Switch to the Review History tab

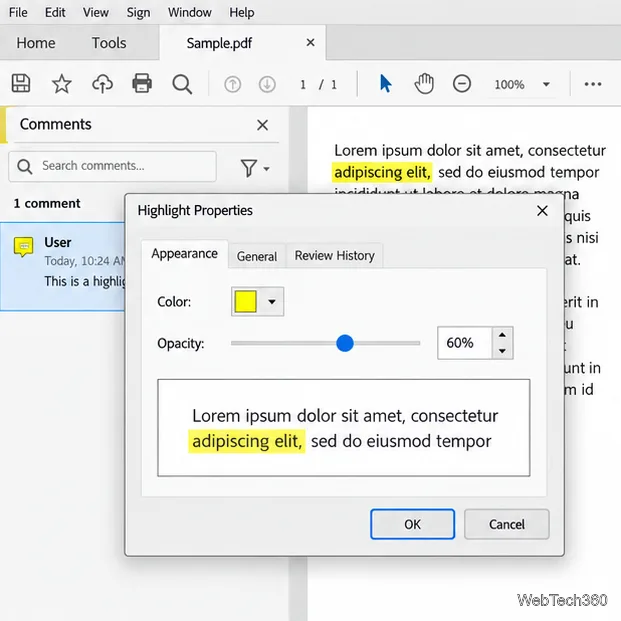click(335, 256)
